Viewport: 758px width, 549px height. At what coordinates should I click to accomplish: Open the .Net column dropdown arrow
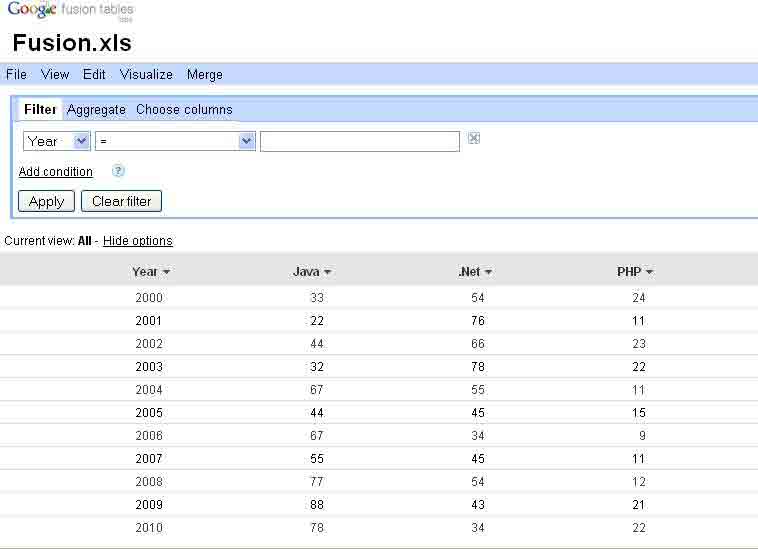(488, 272)
